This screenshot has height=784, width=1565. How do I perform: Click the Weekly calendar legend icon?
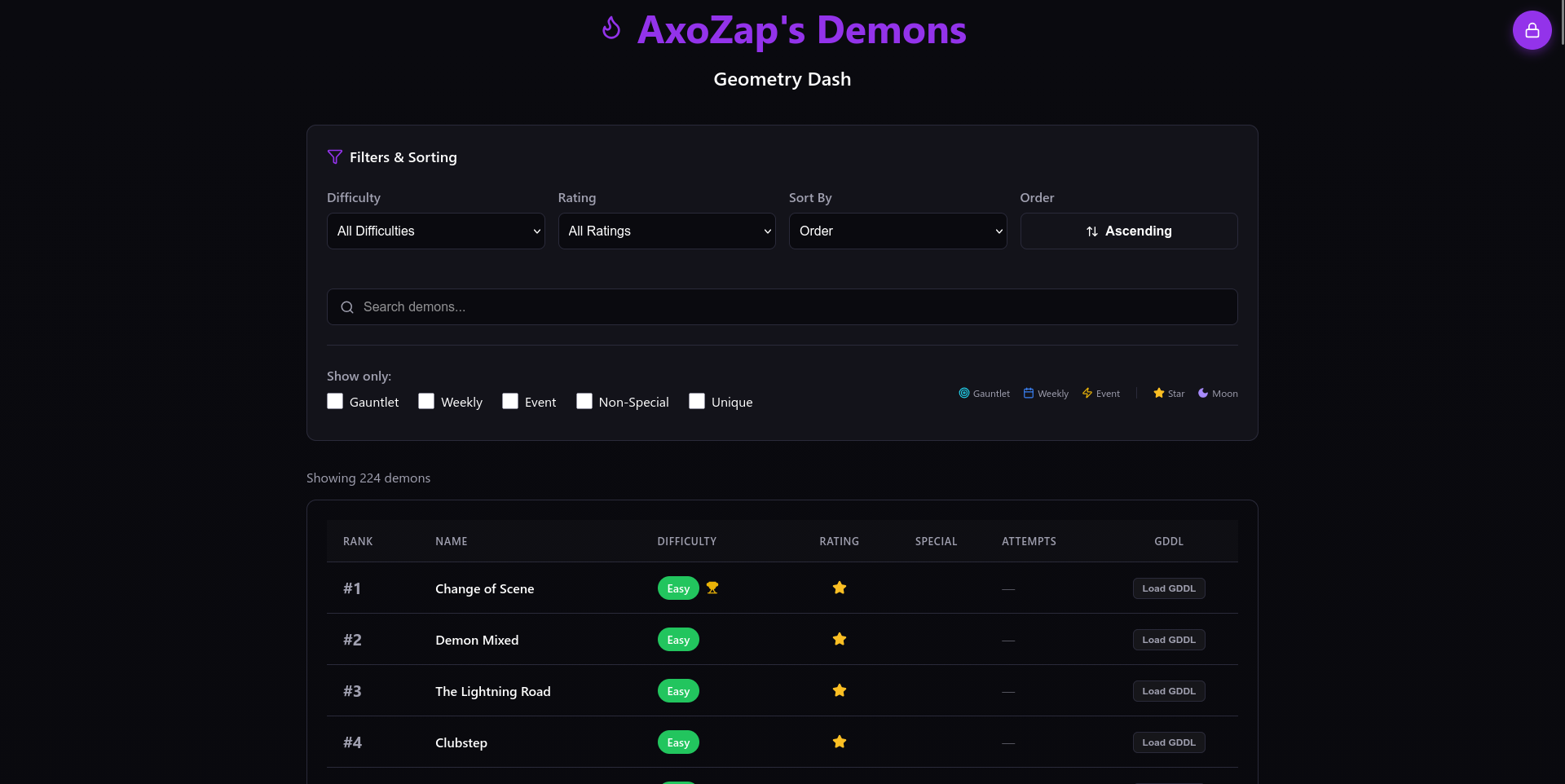click(x=1029, y=393)
